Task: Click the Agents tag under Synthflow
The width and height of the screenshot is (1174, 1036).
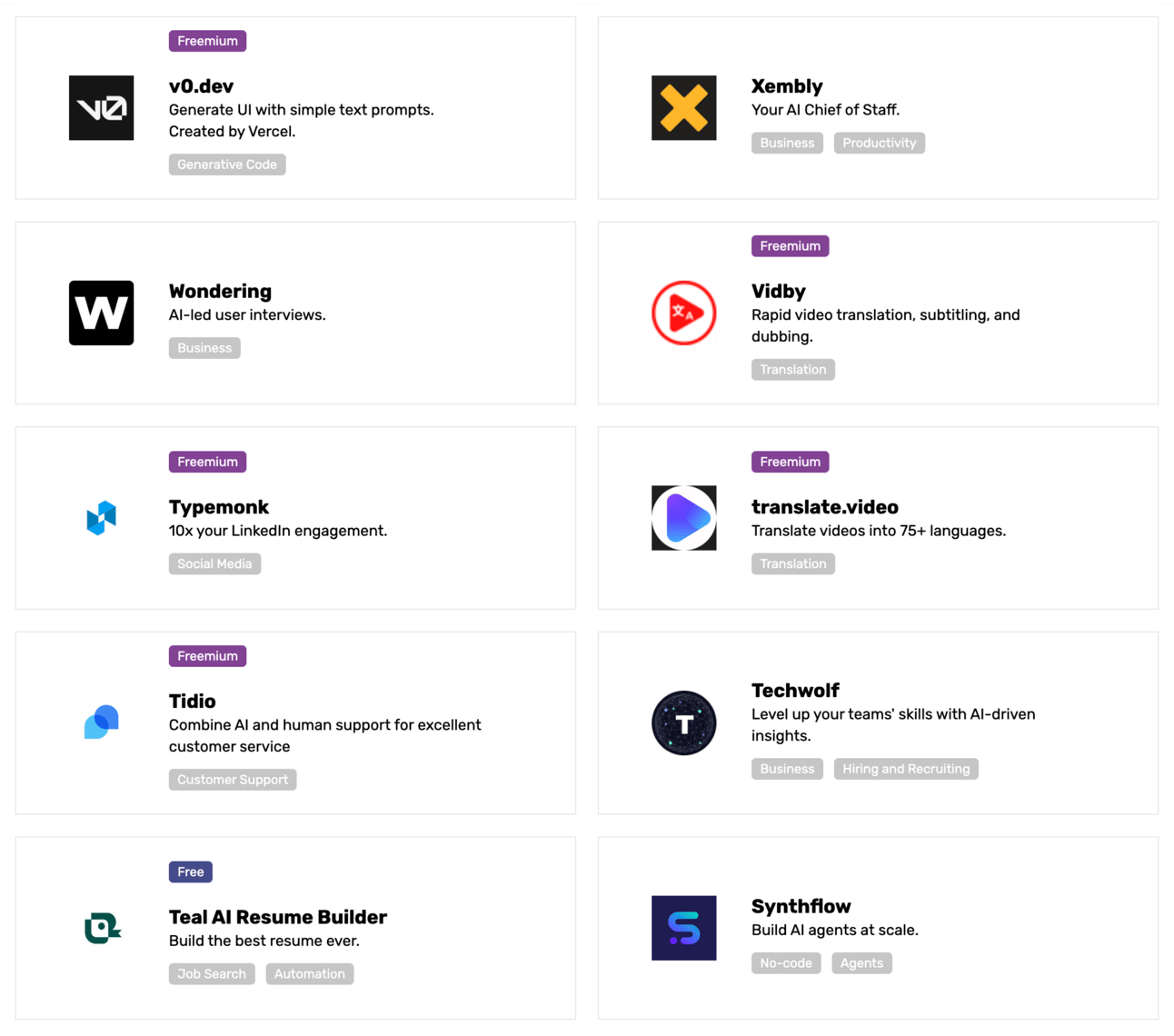Action: point(861,962)
